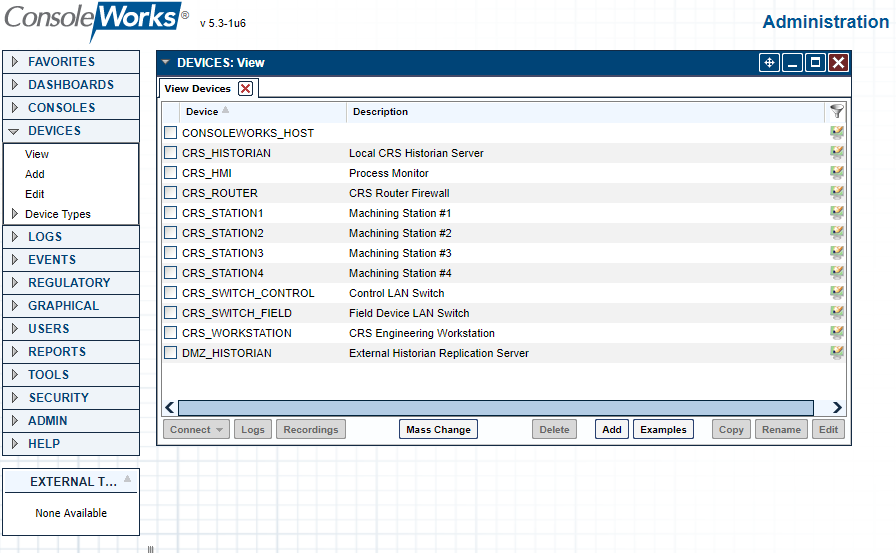Screen dimensions: 896x553
Task: Open edit icon for DMZ_HISTORIAN row
Action: point(837,352)
